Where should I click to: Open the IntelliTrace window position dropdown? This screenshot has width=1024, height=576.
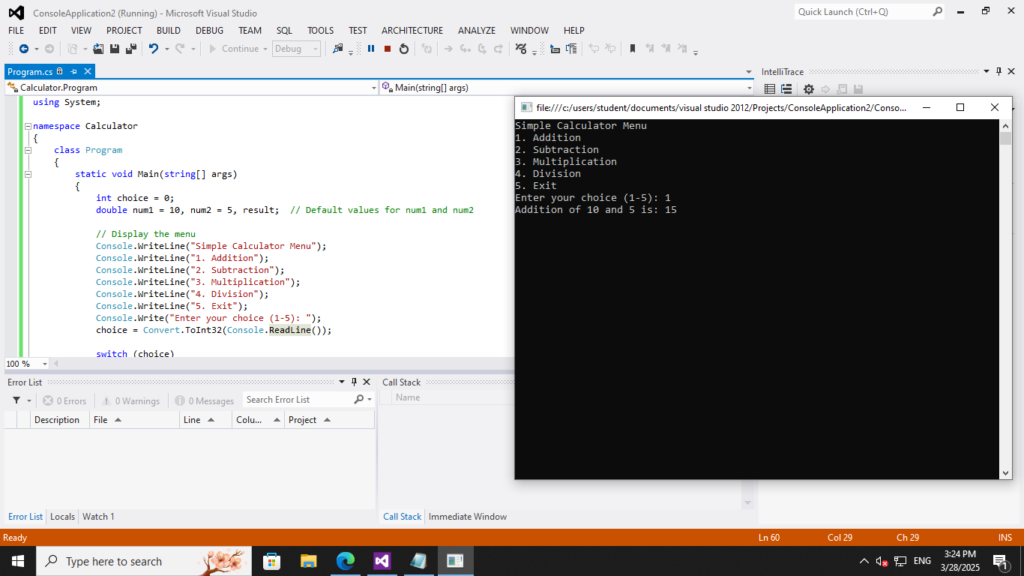(x=986, y=71)
